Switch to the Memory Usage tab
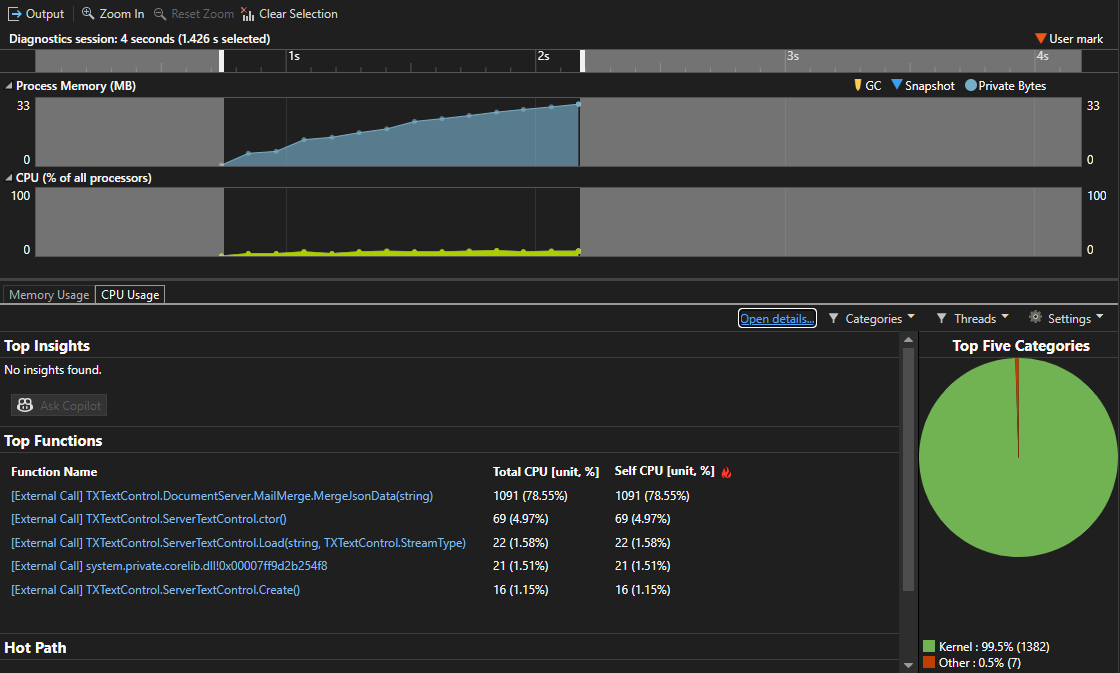 point(48,294)
